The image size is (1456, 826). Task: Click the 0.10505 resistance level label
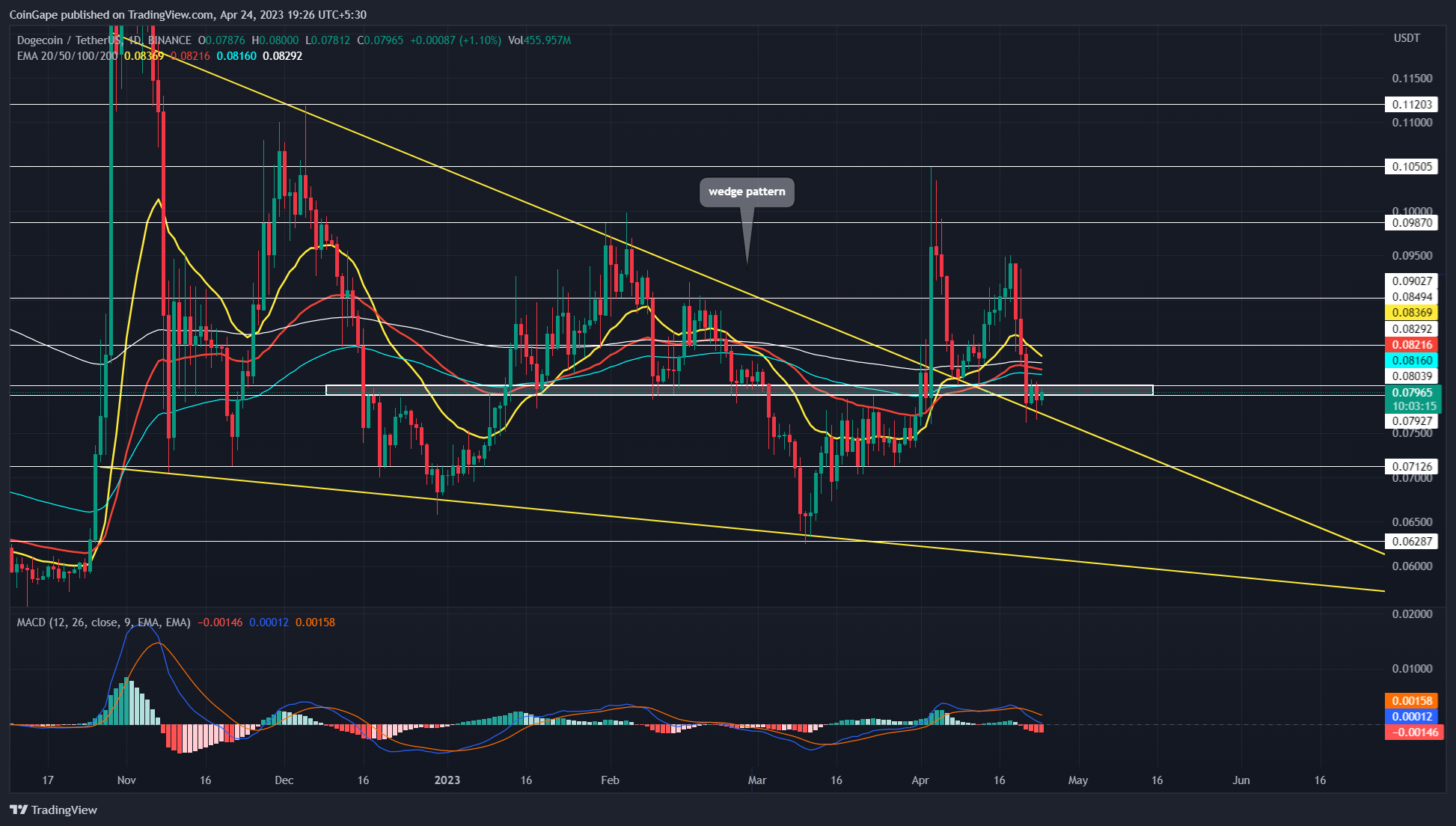pos(1411,166)
